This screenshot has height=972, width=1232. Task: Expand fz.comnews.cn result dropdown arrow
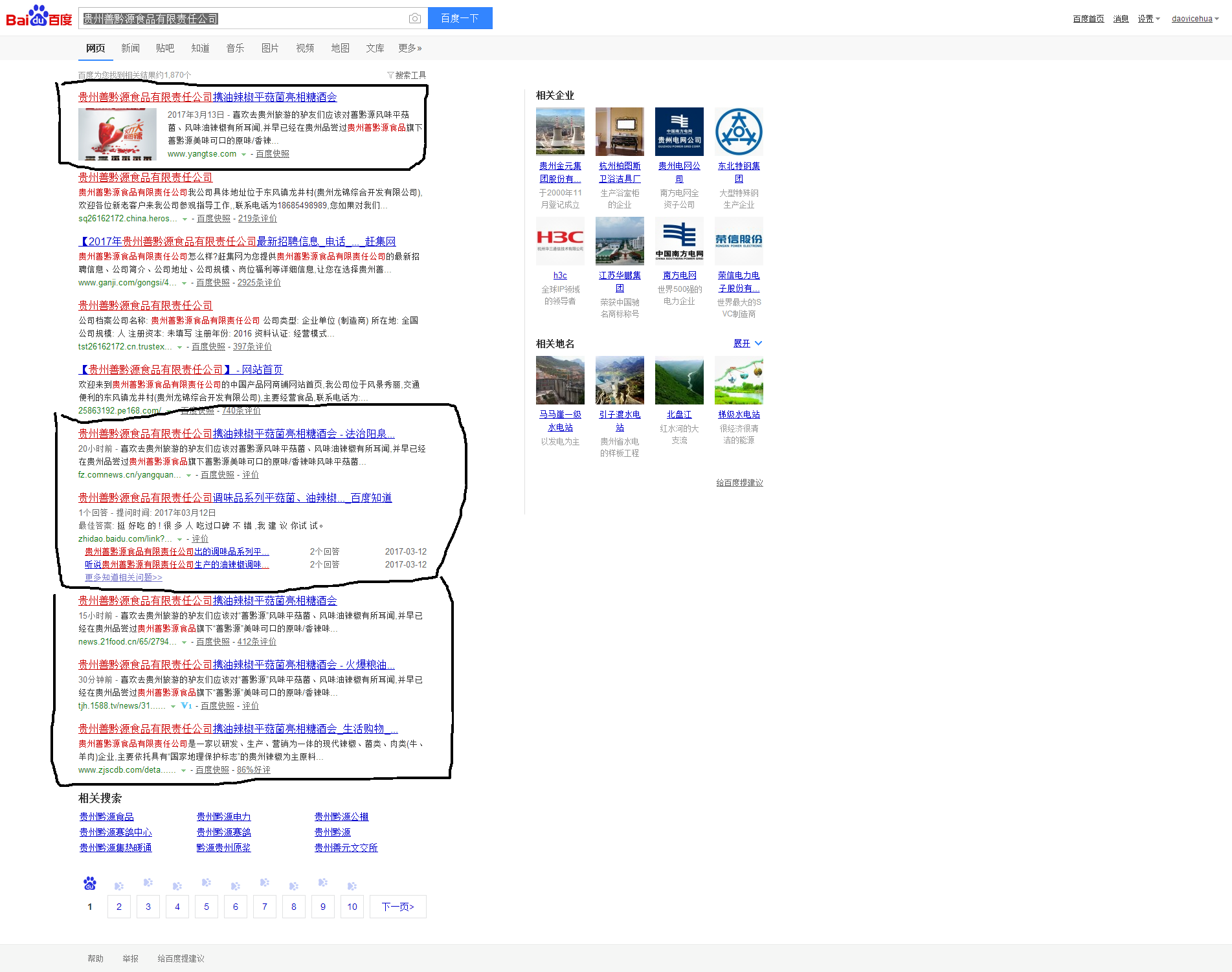(x=188, y=475)
